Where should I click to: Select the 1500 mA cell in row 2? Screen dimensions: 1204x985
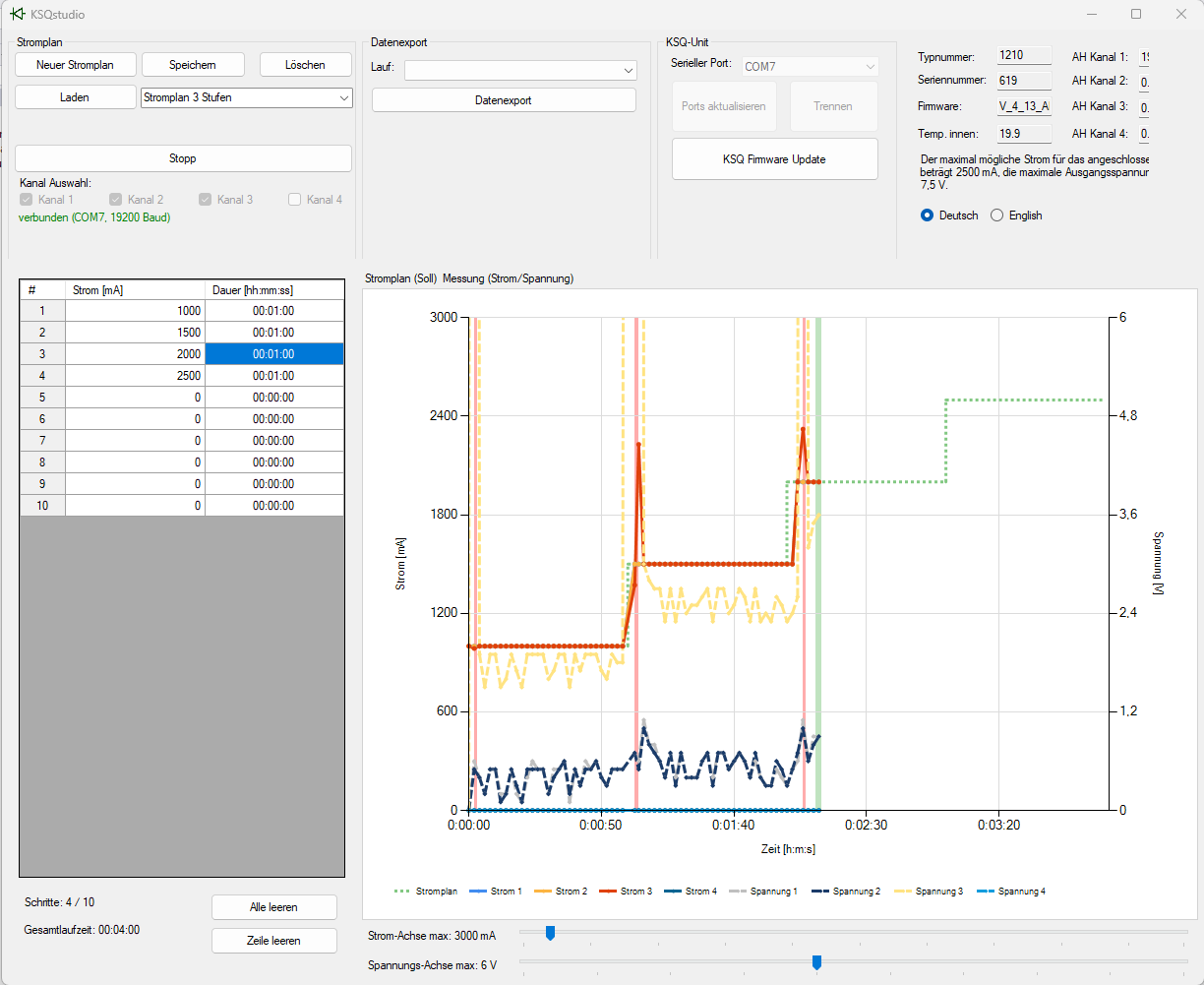(x=135, y=333)
